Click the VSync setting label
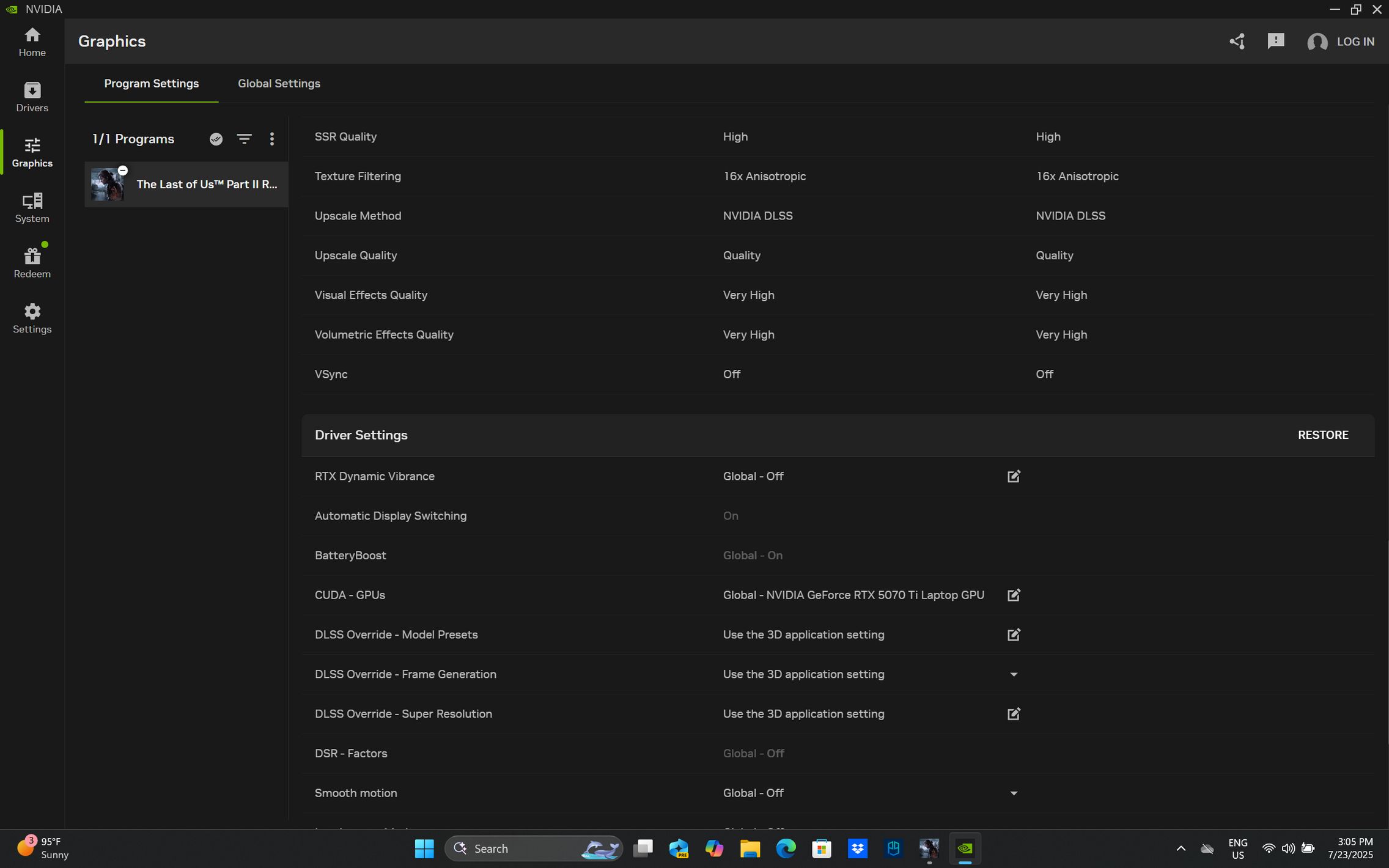This screenshot has width=1389, height=868. click(x=331, y=374)
